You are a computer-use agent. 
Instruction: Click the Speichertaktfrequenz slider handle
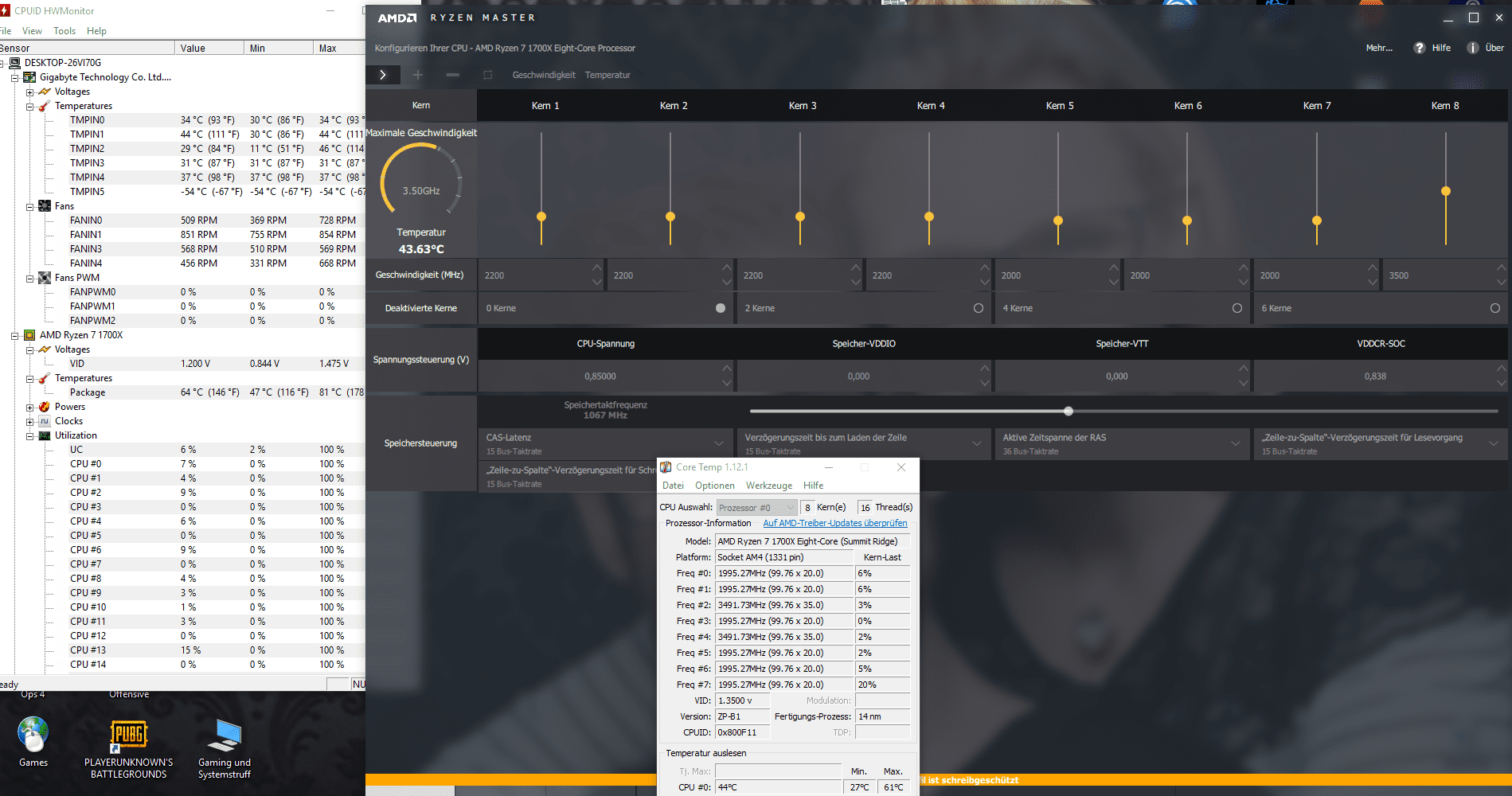tap(1069, 412)
